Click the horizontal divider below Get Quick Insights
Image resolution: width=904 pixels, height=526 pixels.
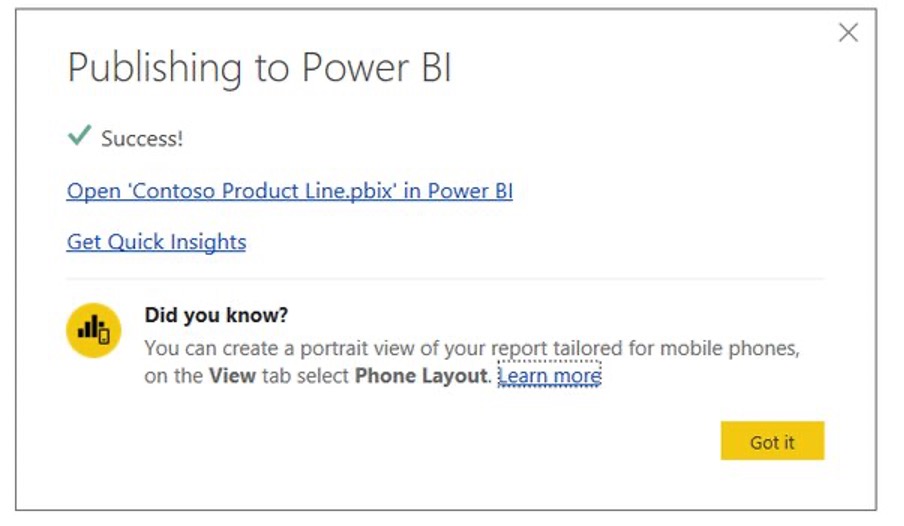445,279
